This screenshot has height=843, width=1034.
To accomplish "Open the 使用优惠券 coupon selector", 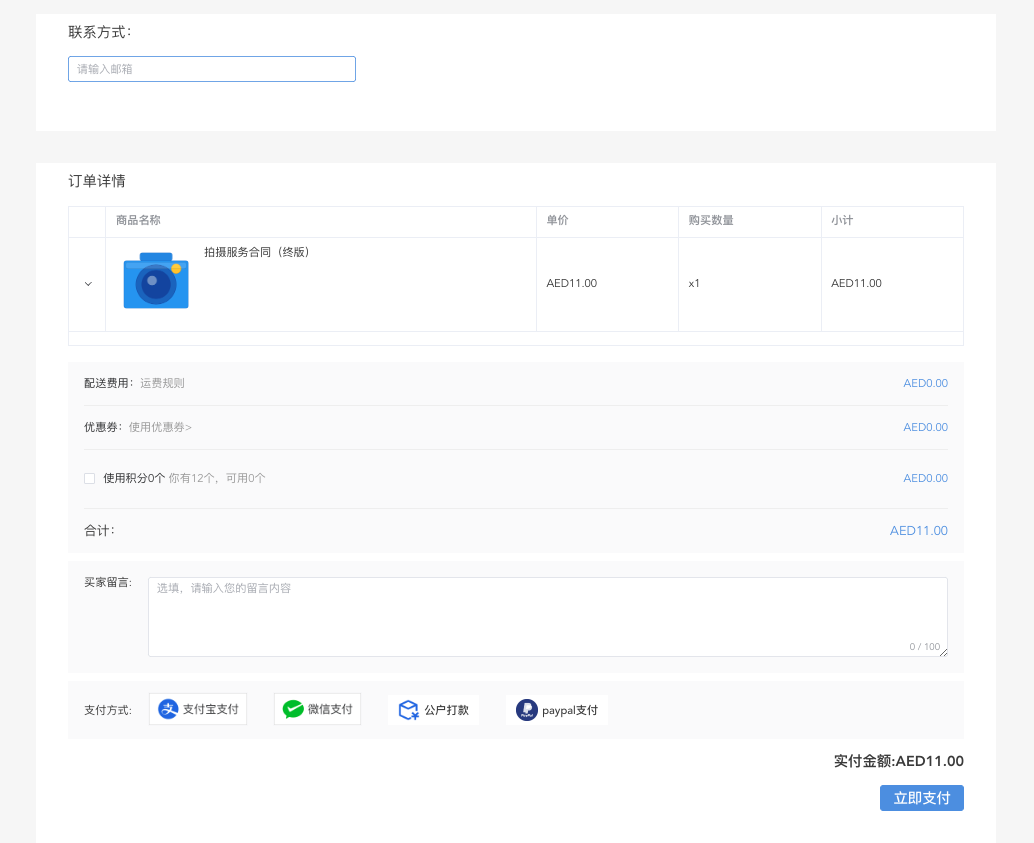I will (160, 427).
